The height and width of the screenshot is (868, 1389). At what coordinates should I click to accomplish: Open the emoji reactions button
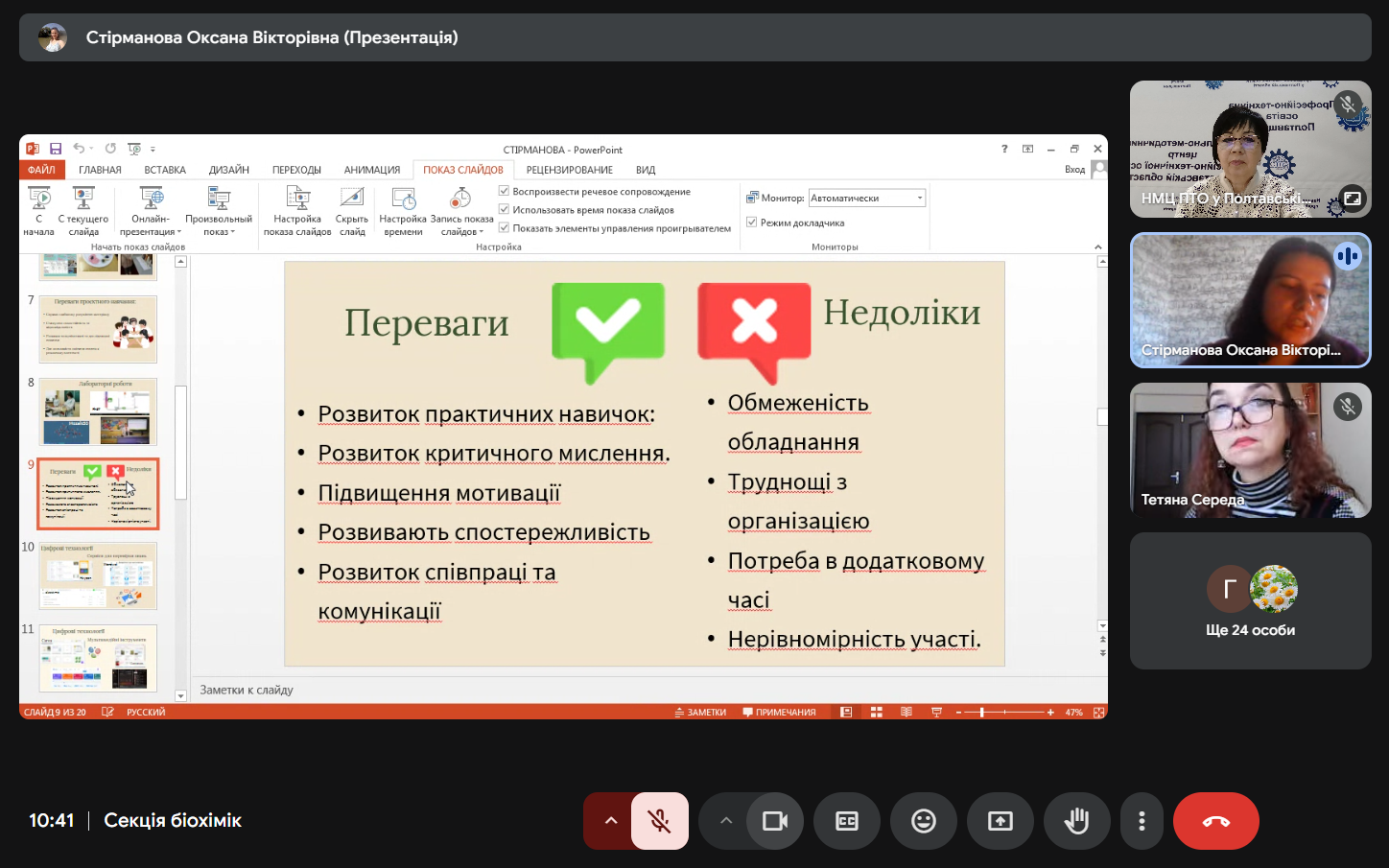pos(923,821)
